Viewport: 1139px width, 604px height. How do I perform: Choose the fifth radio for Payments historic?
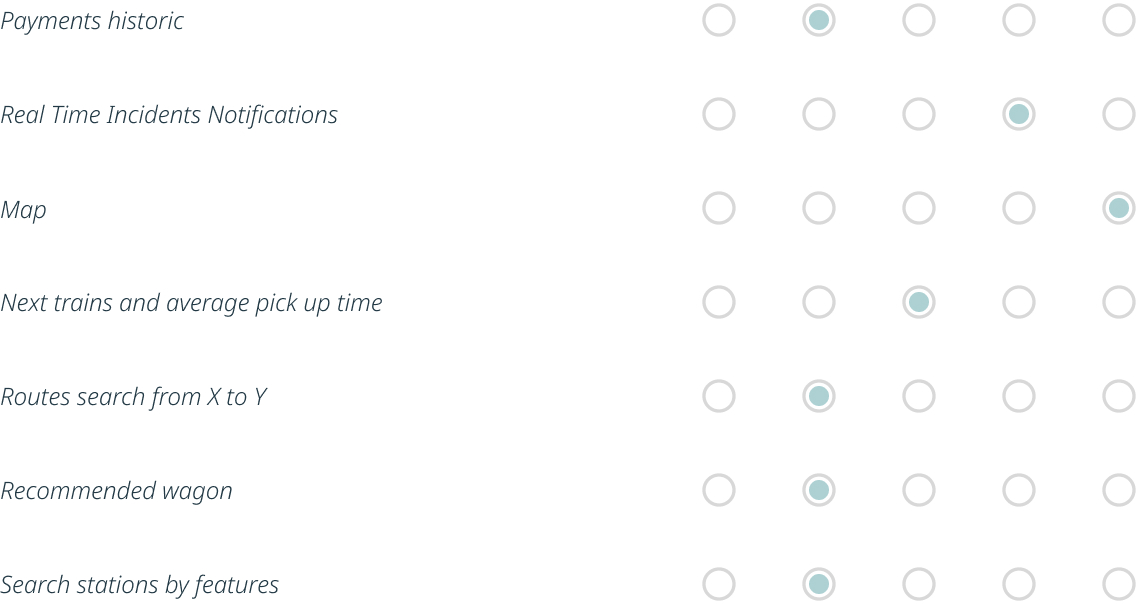click(1119, 20)
